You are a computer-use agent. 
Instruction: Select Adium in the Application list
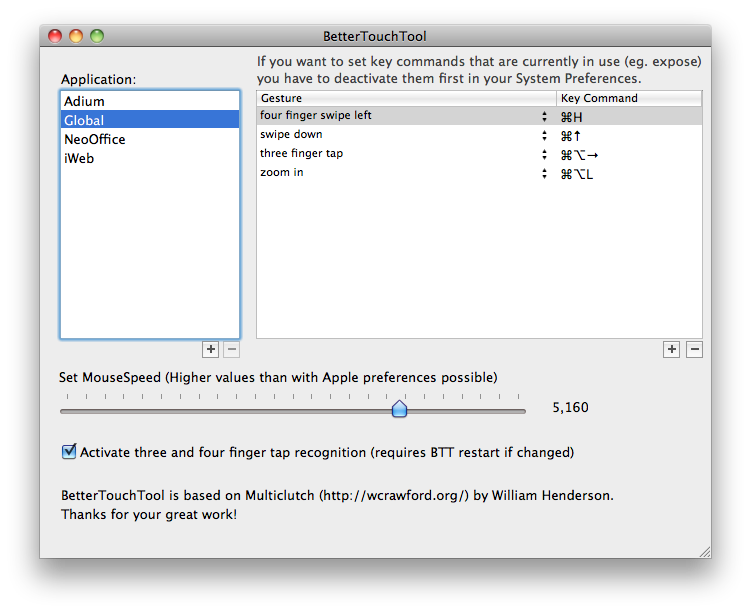pos(150,101)
